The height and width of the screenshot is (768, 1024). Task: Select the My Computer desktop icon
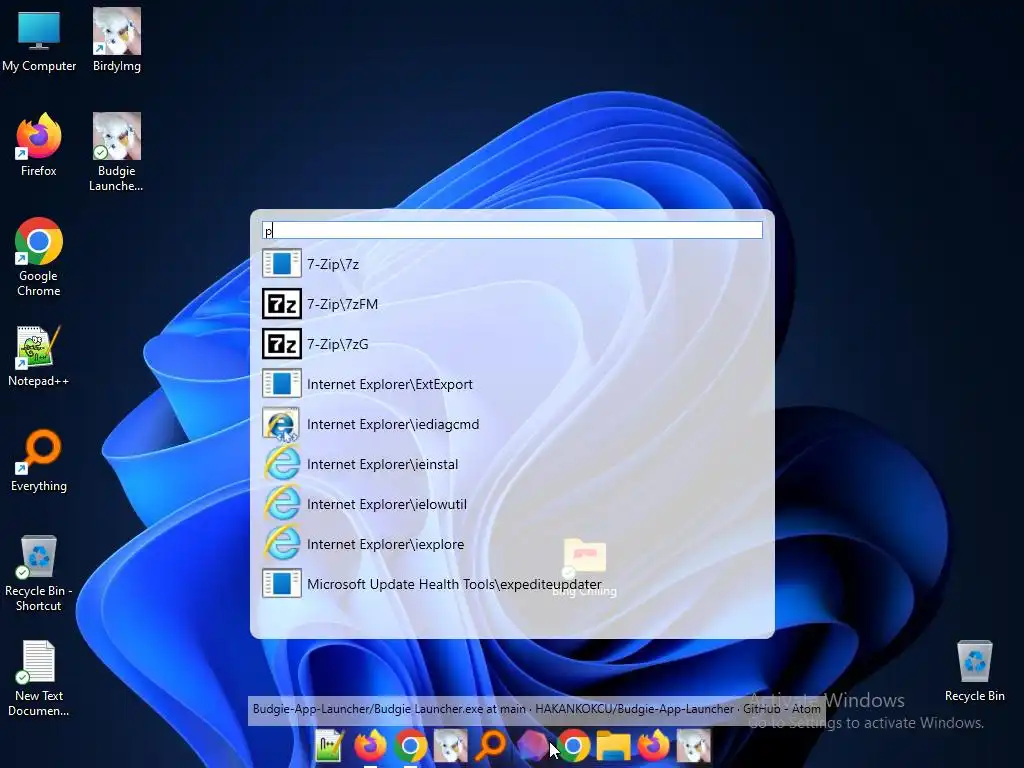pyautogui.click(x=39, y=40)
